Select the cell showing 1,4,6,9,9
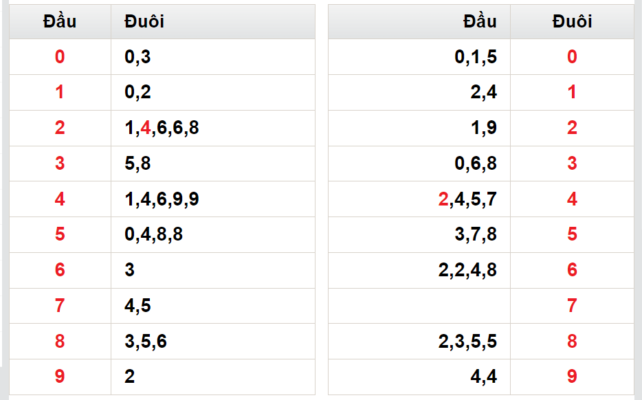This screenshot has width=642, height=400. coord(213,199)
